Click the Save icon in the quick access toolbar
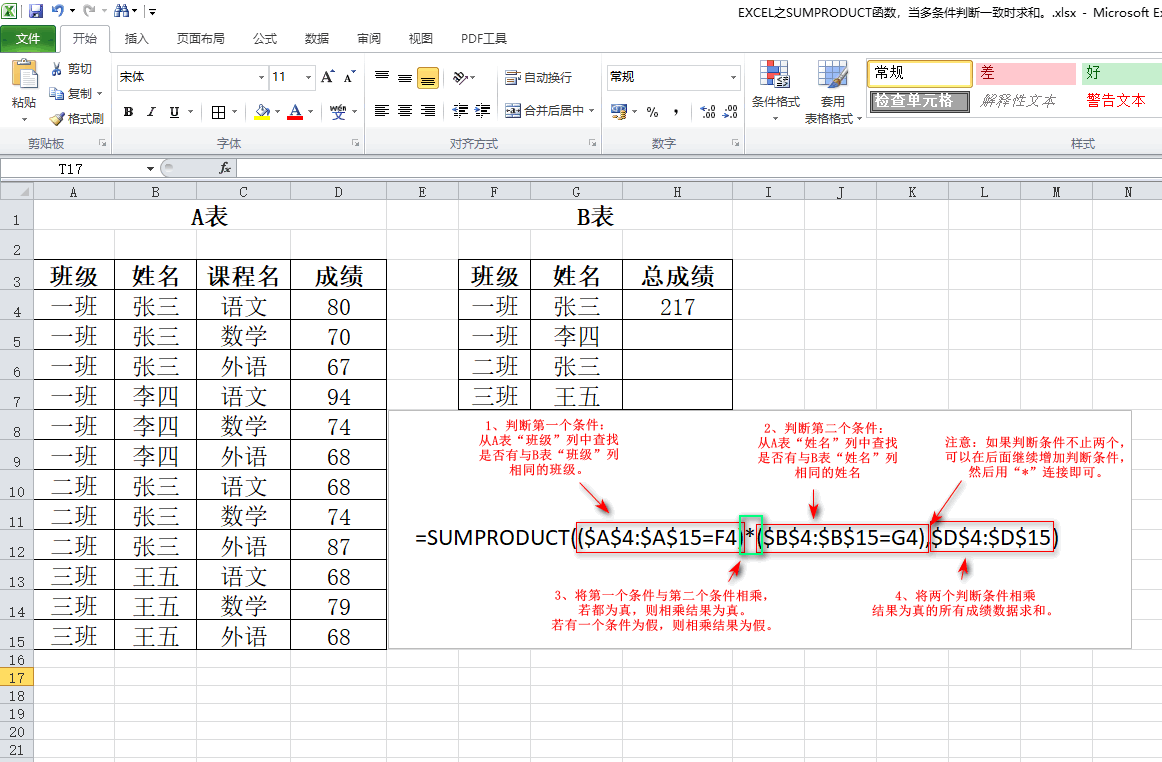Screen dimensions: 1162x762 click(36, 11)
